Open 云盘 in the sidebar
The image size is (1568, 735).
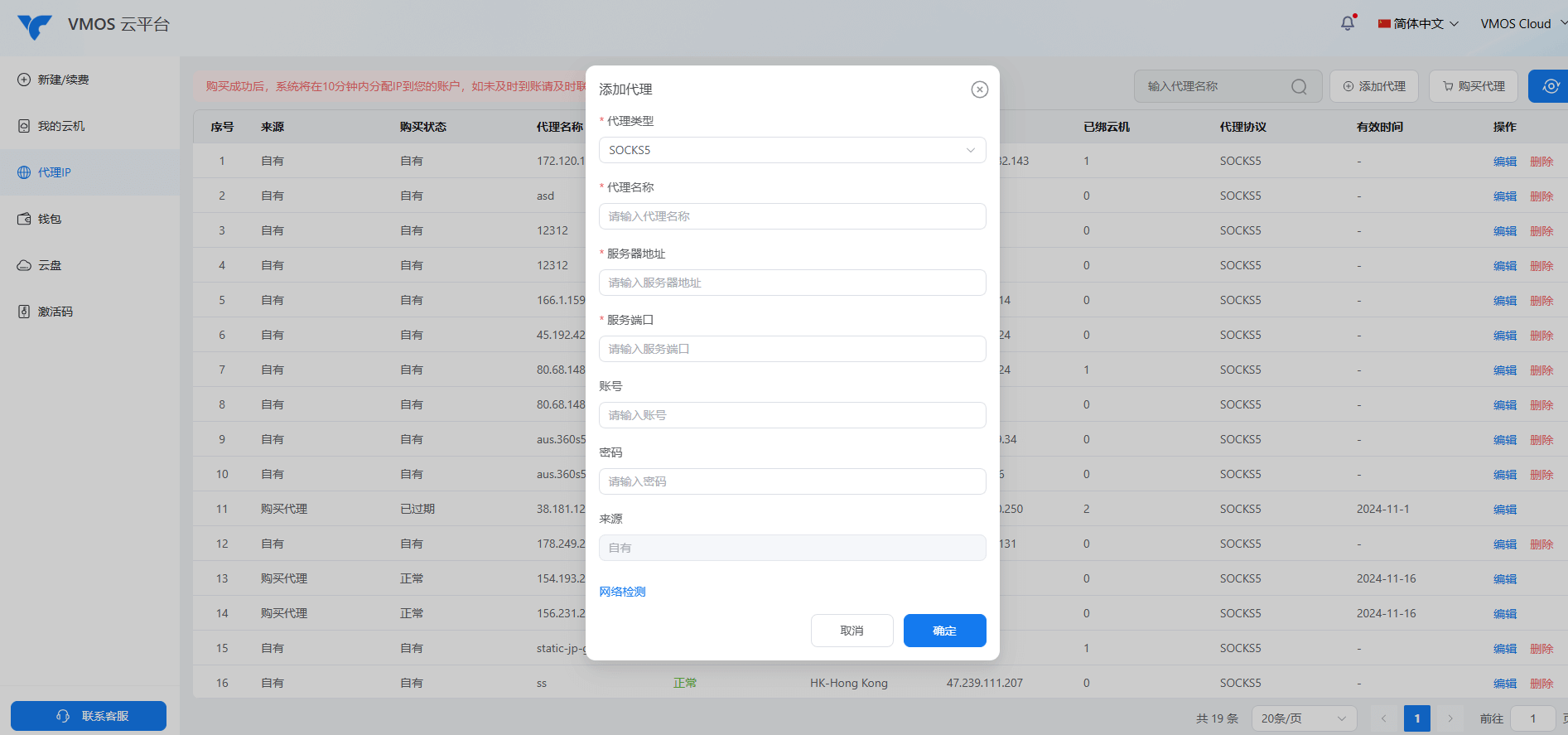(89, 265)
